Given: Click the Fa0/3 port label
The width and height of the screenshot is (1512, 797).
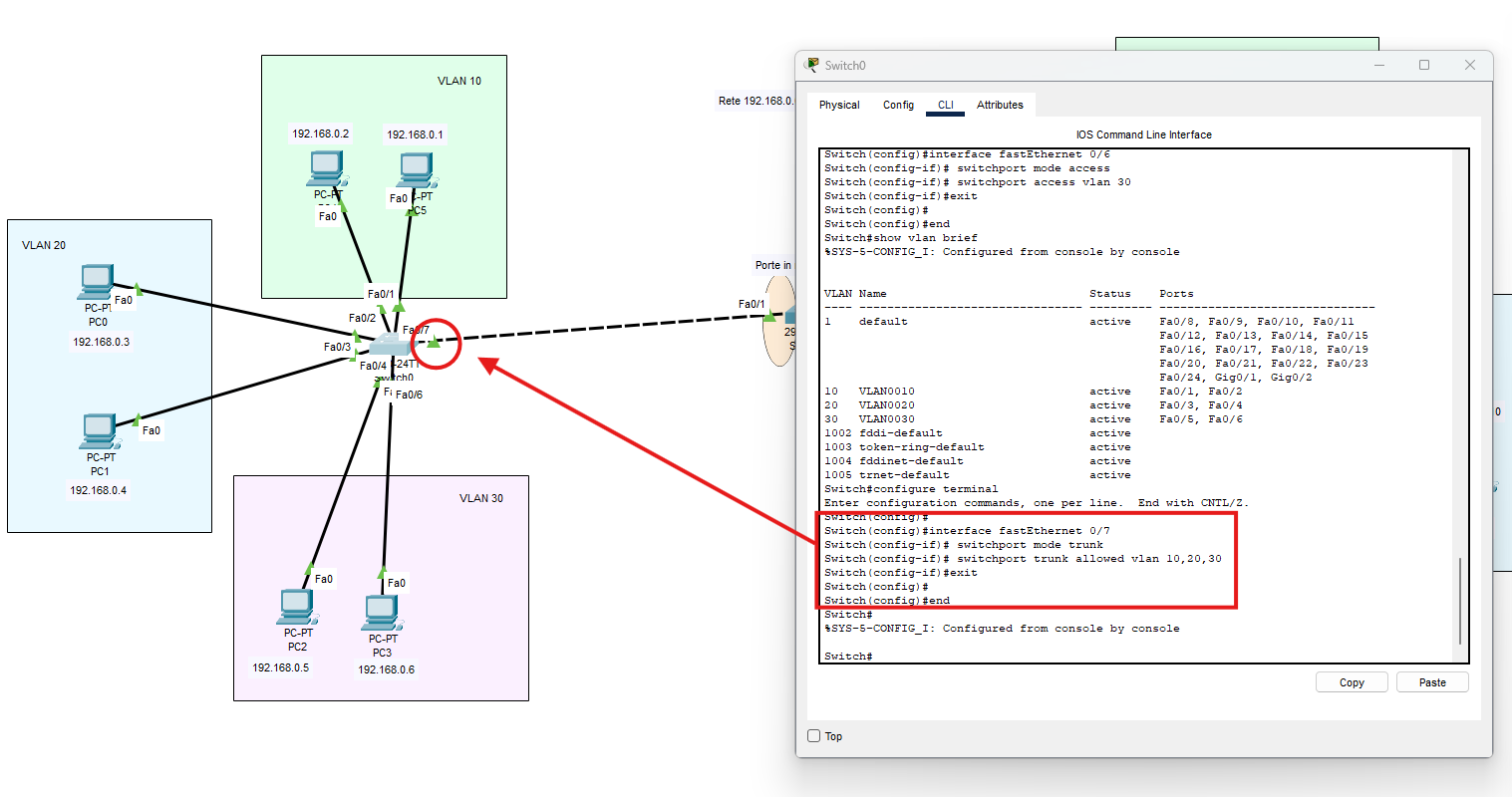Looking at the screenshot, I should point(337,347).
